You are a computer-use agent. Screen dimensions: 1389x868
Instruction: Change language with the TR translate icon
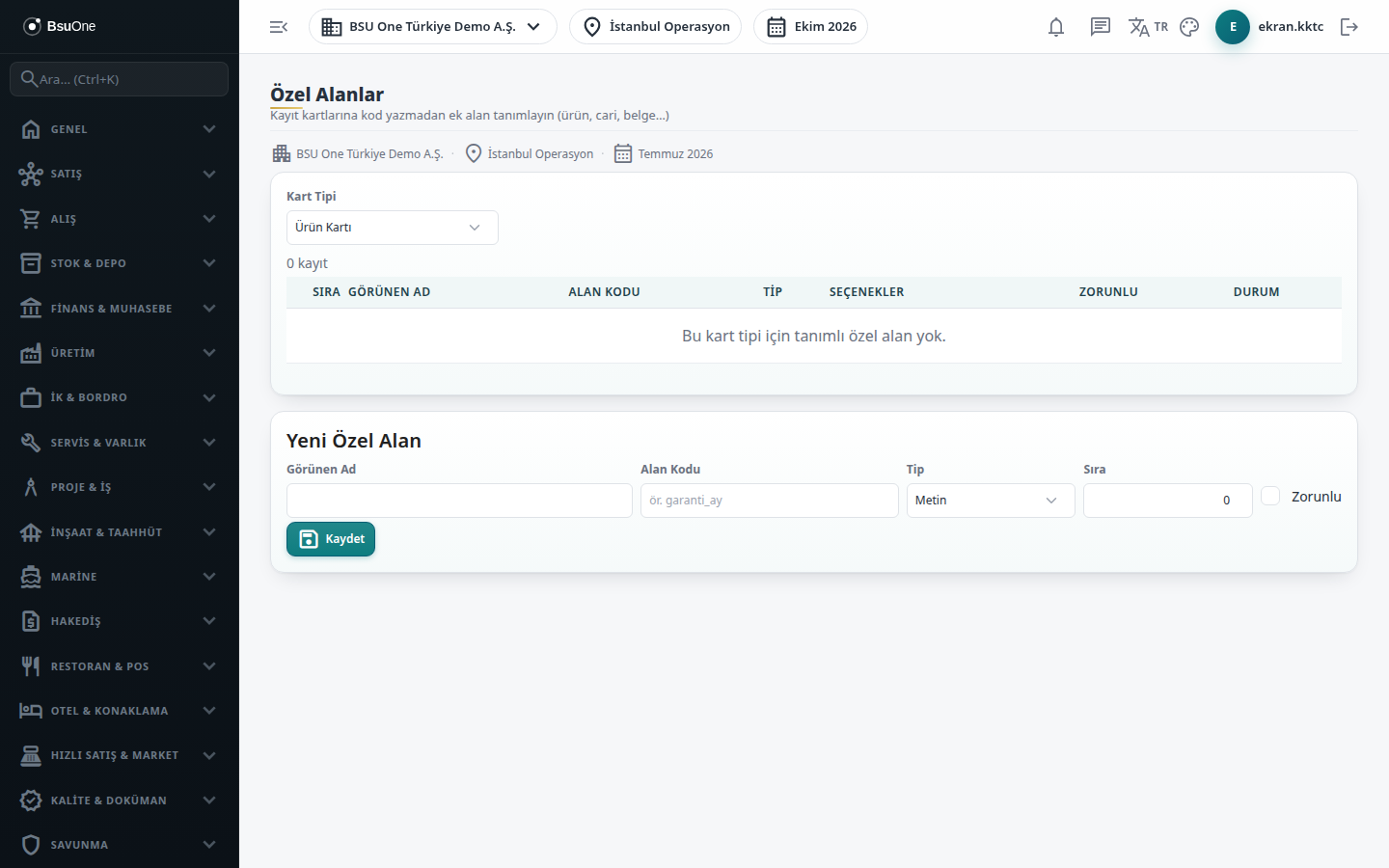coord(1148,27)
